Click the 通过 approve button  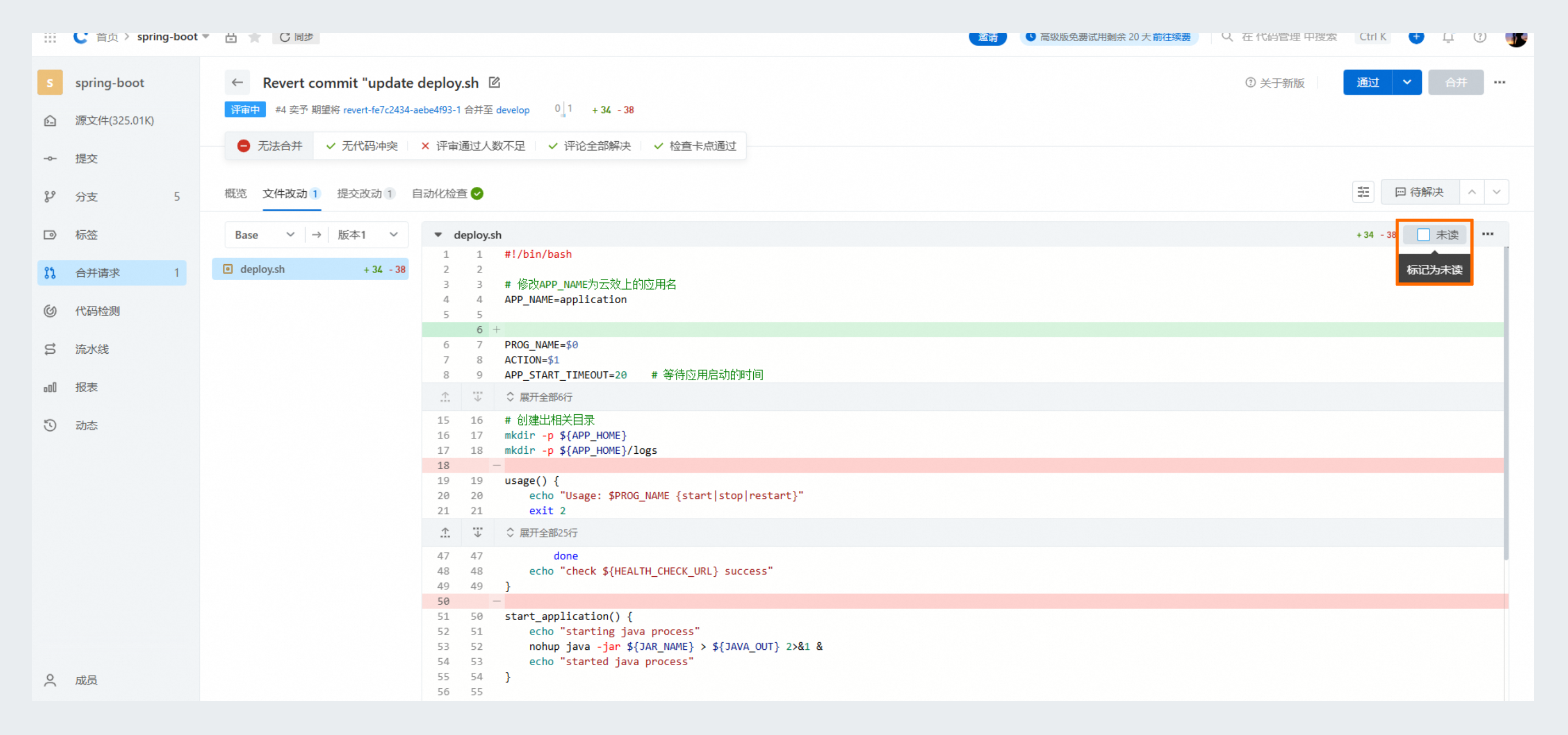click(x=1367, y=82)
